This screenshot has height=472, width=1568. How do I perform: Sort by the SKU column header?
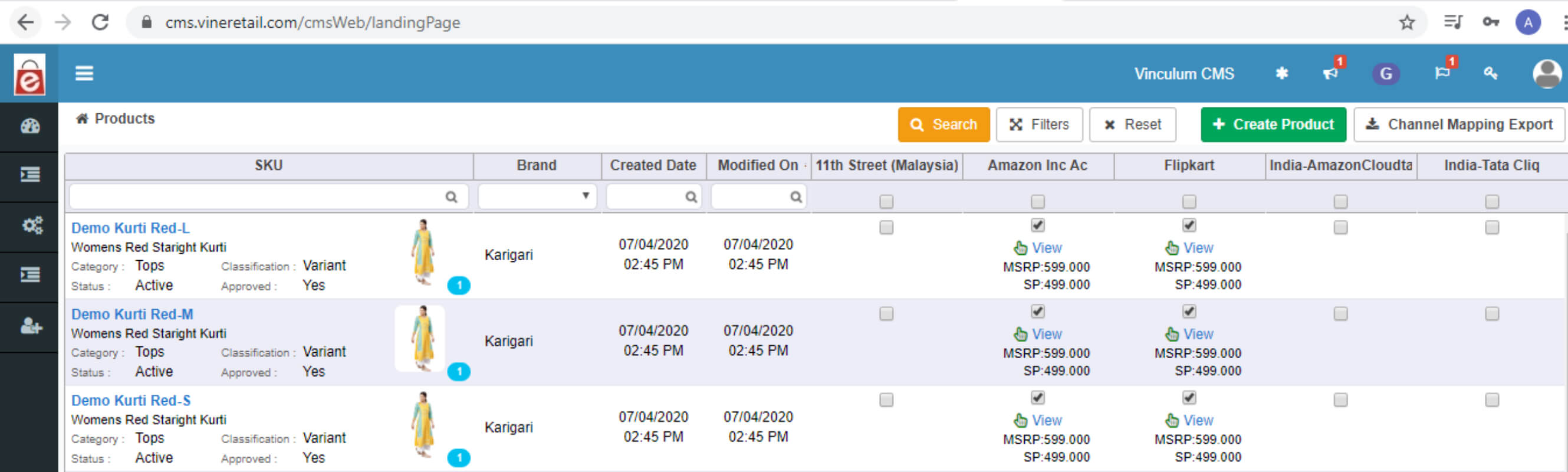(x=268, y=166)
